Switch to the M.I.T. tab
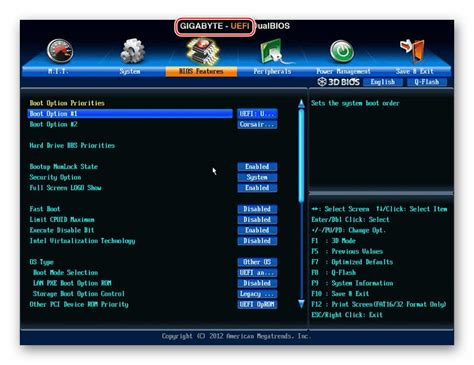The height and width of the screenshot is (365, 474). [x=58, y=71]
